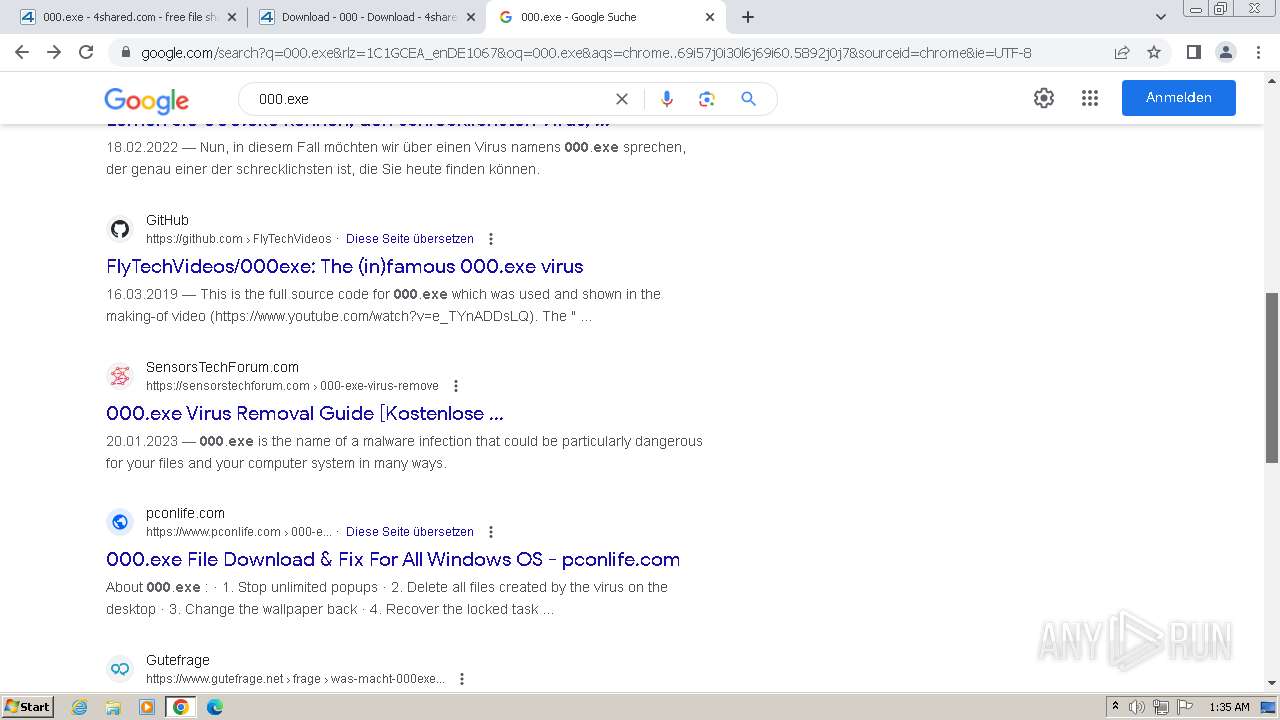Image resolution: width=1280 pixels, height=720 pixels.
Task: Click the GitHub favicon
Action: (120, 229)
